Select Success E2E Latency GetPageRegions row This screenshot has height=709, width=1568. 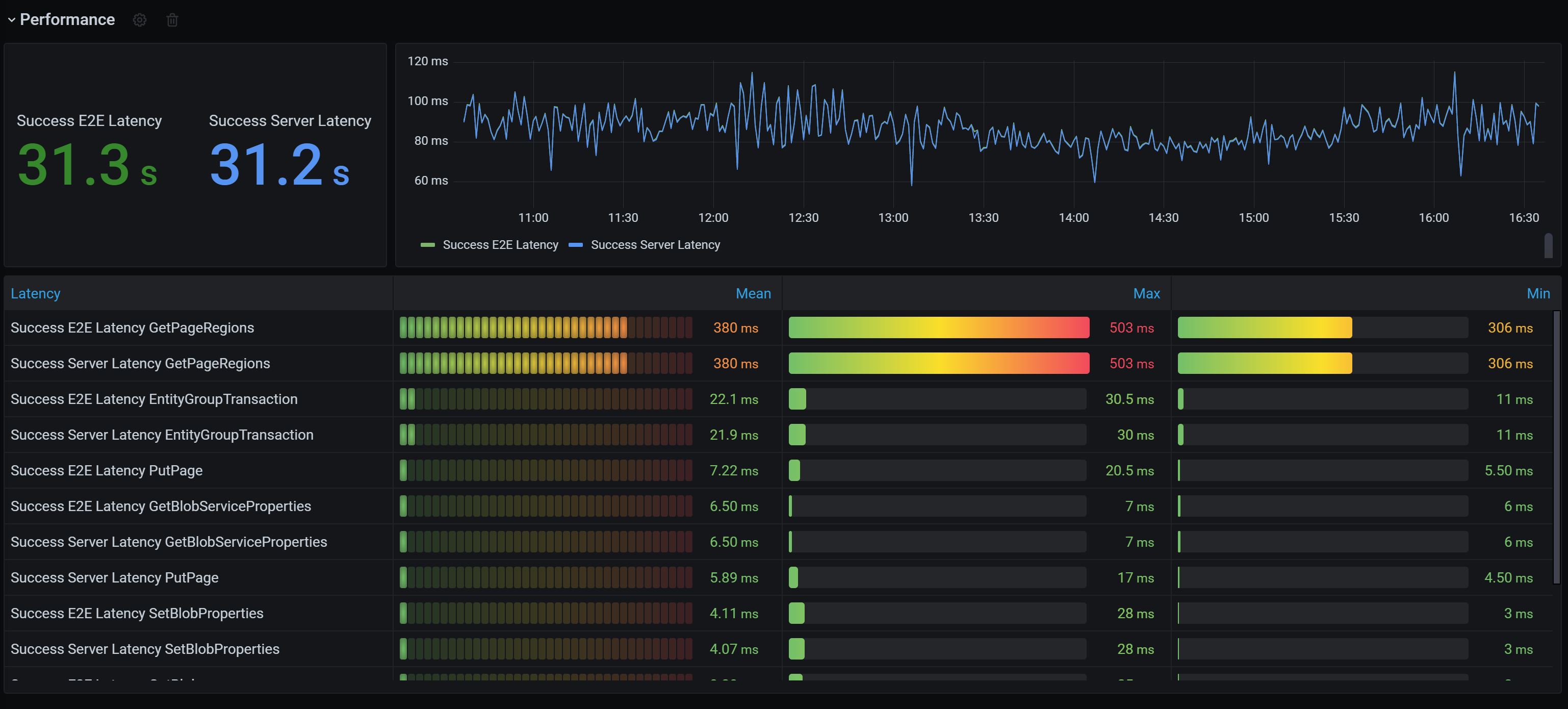point(132,327)
